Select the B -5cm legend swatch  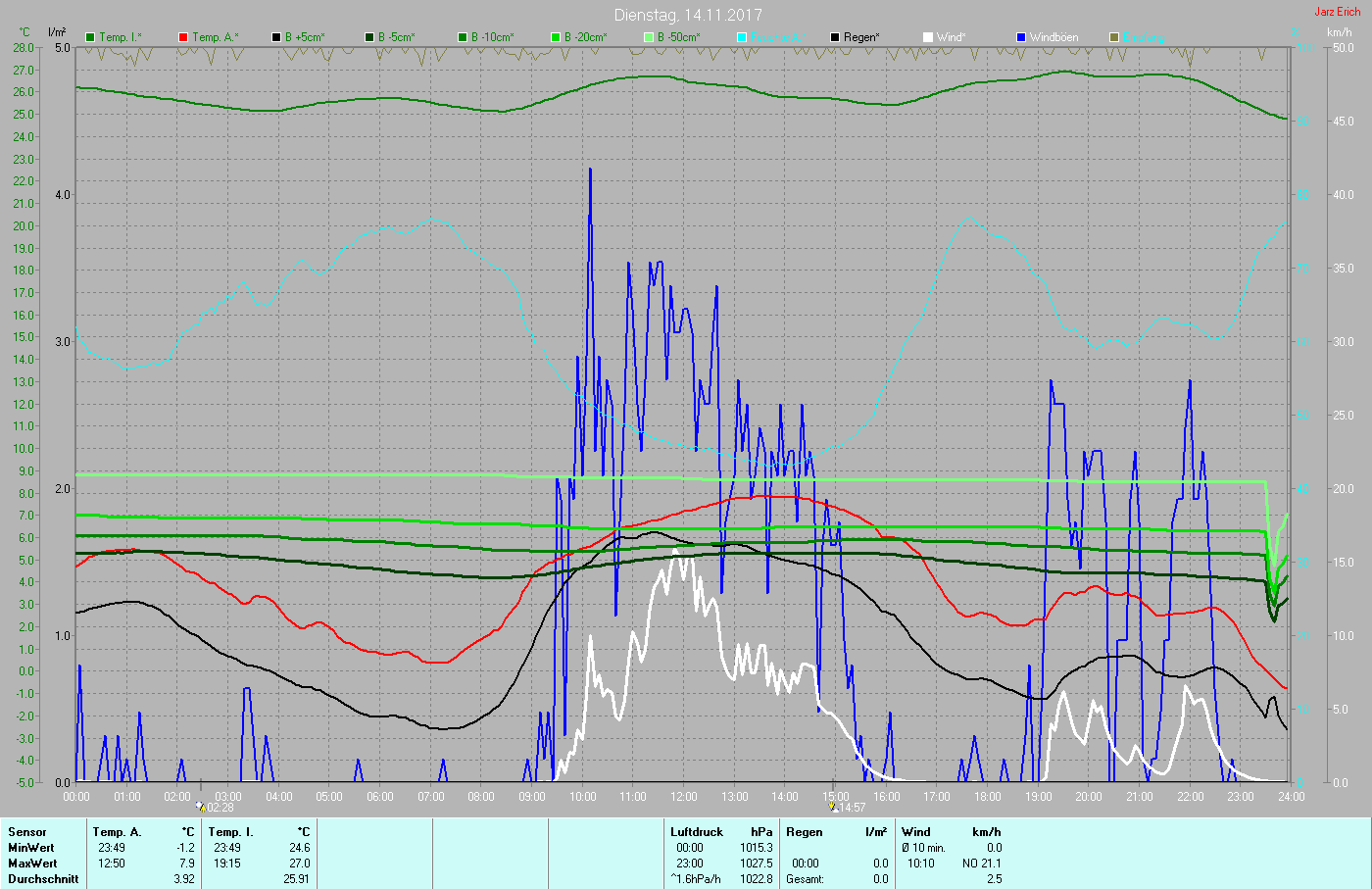(x=369, y=37)
